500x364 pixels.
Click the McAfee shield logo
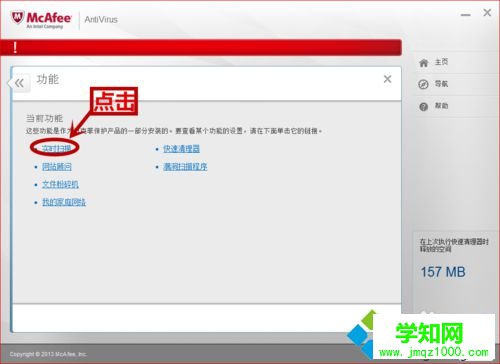[18, 17]
